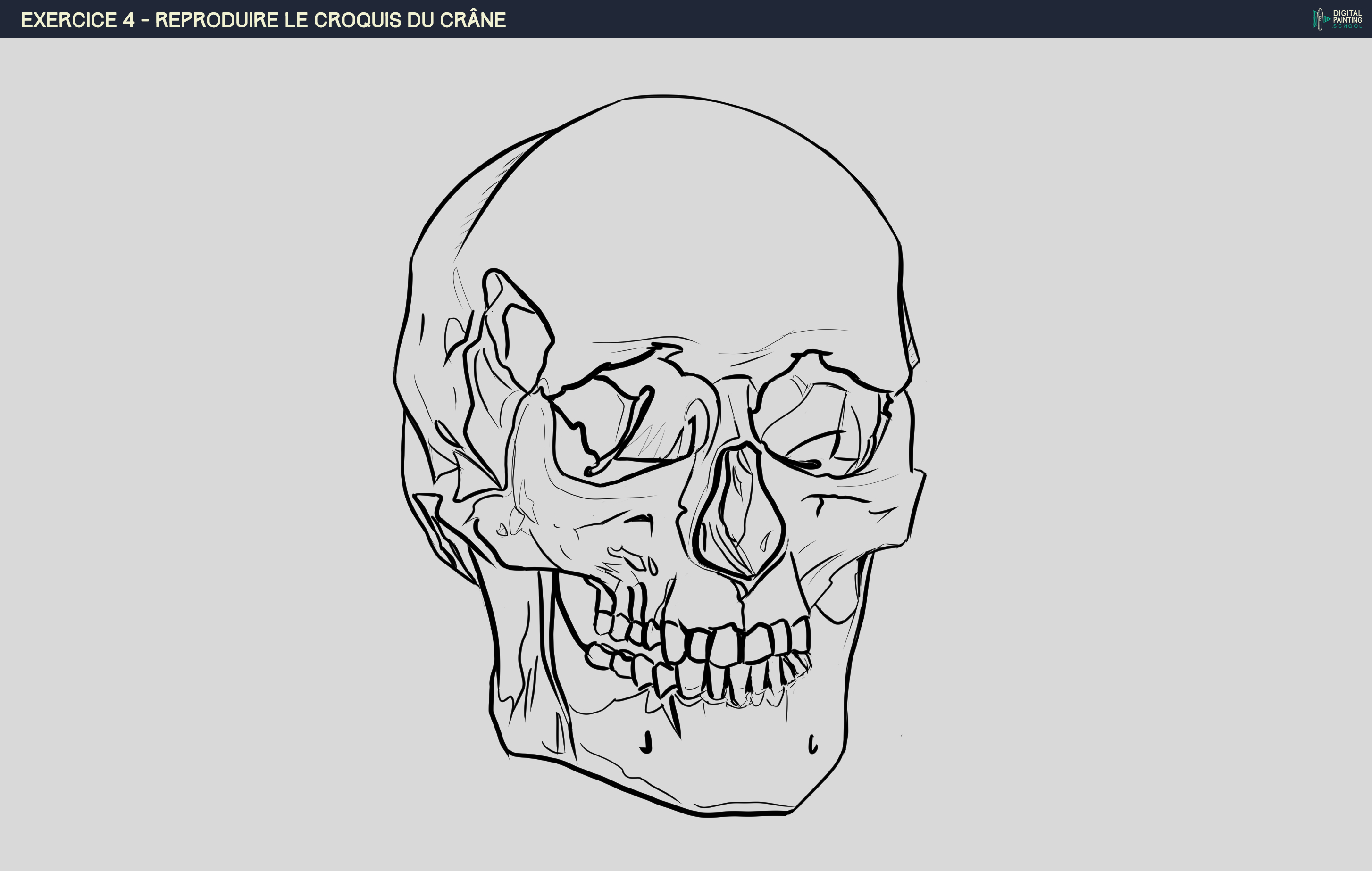The image size is (1372, 871).
Task: Select the green triangle in the logo
Action: coord(1327,19)
